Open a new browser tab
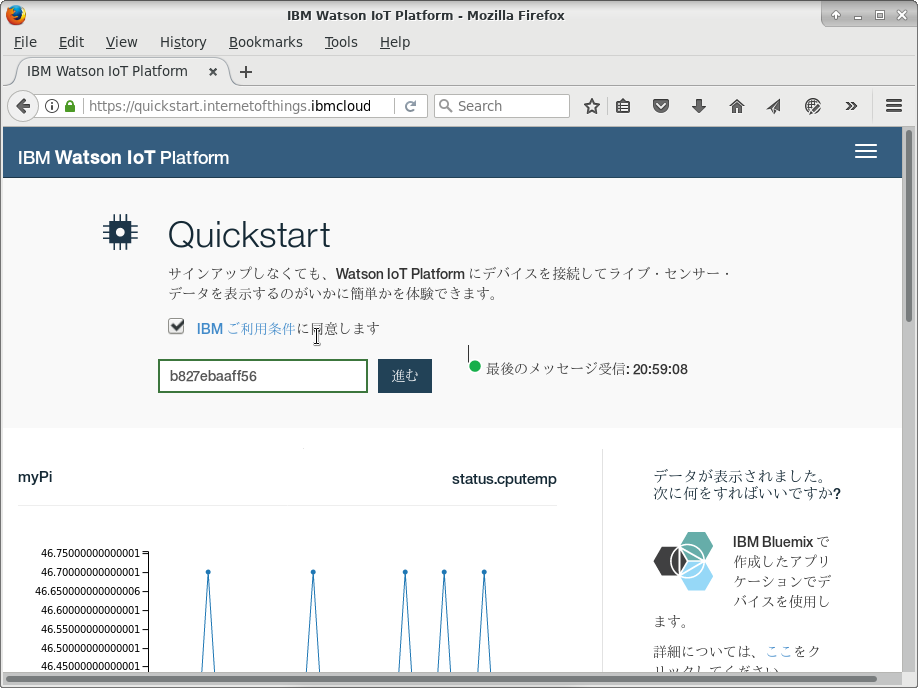The width and height of the screenshot is (918, 688). 246,71
